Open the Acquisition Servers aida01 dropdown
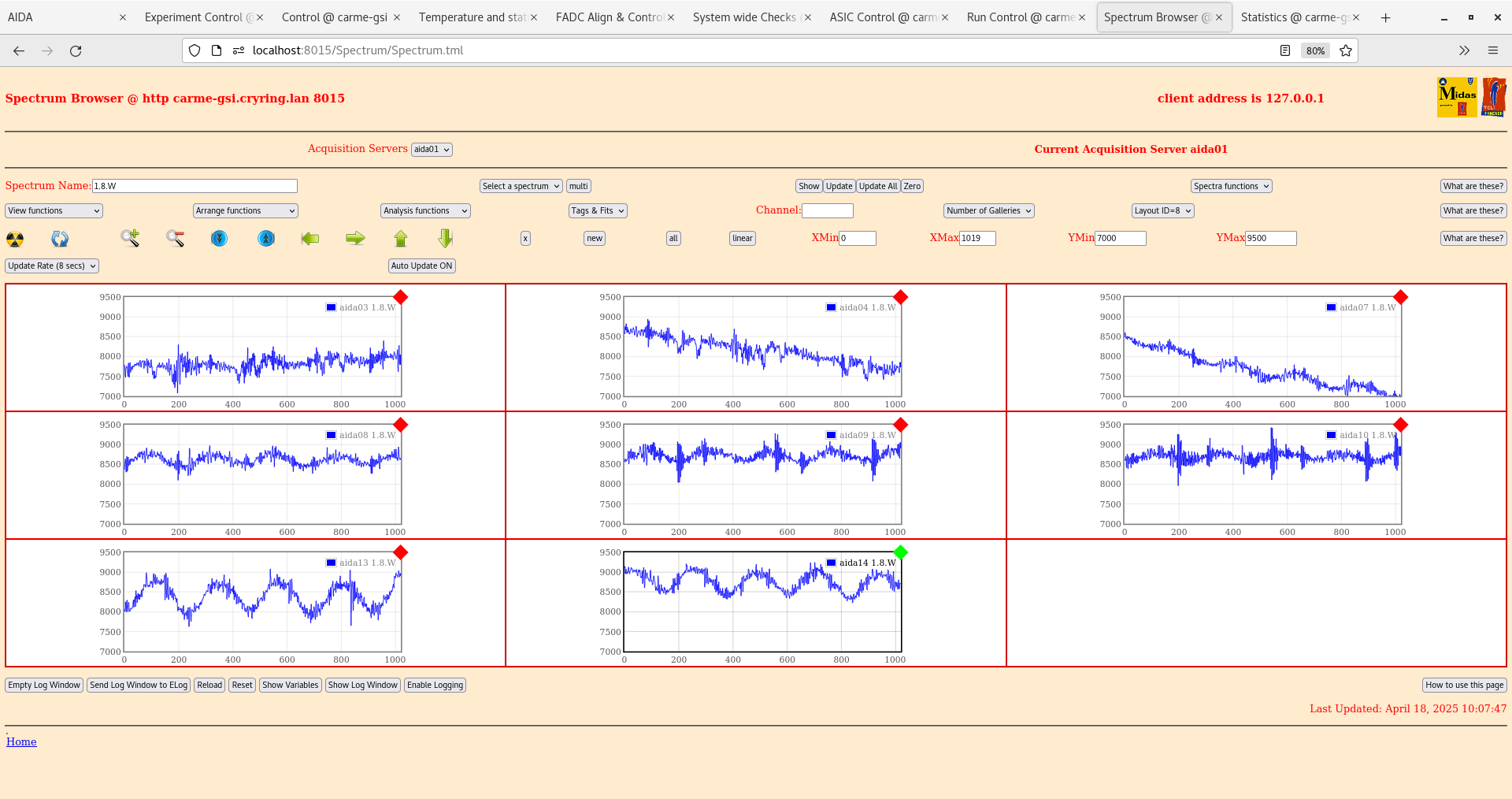1512x799 pixels. (432, 149)
